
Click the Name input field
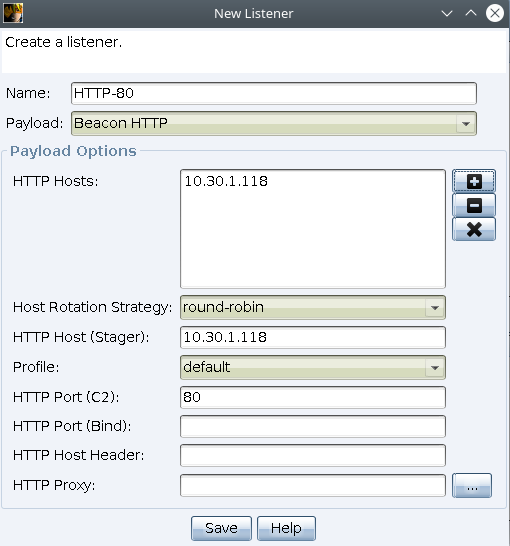tap(274, 93)
